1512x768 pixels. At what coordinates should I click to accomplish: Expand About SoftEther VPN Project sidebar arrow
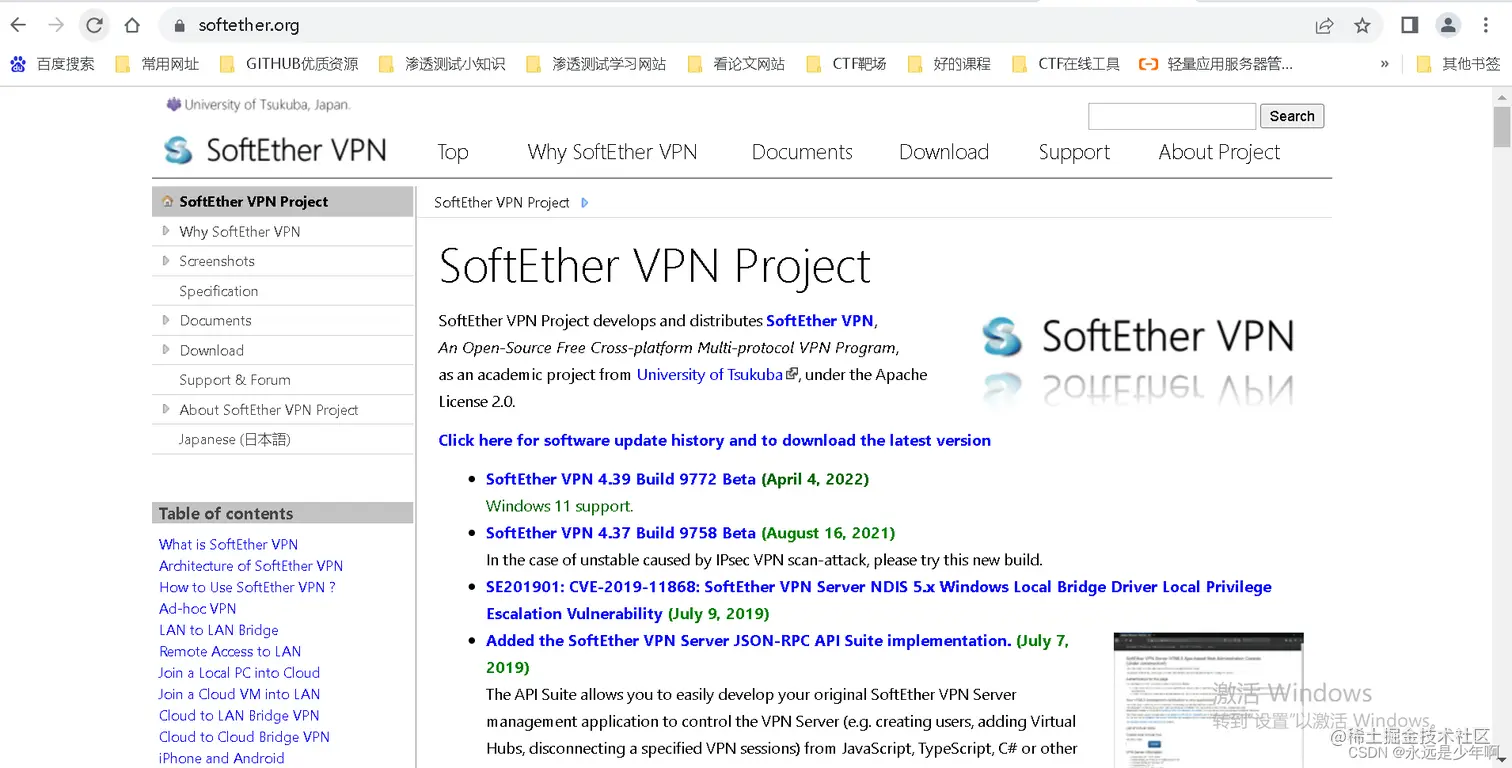click(165, 409)
